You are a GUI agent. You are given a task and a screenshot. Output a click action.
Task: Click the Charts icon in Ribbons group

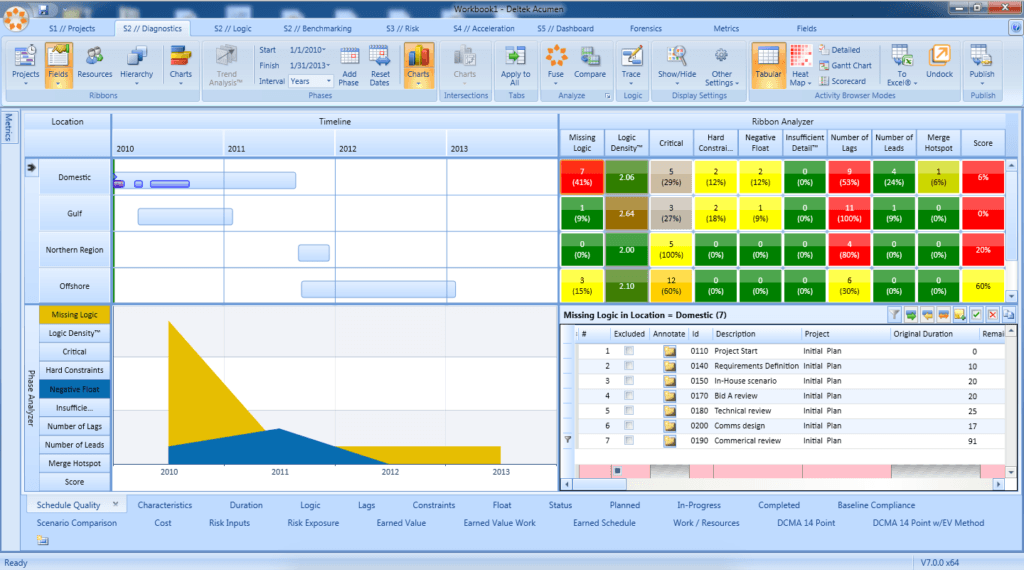(x=181, y=65)
